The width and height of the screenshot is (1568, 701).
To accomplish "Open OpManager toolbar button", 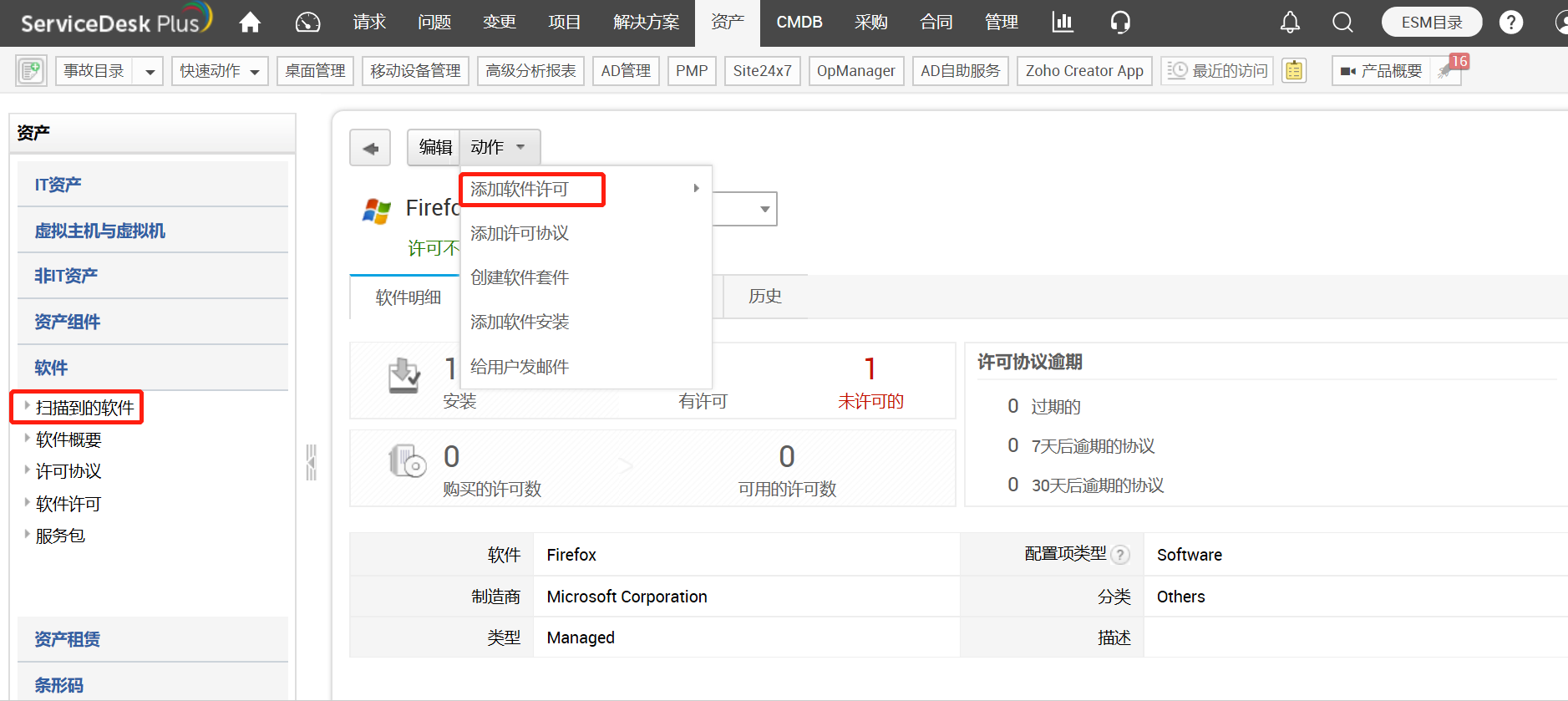I will (856, 71).
